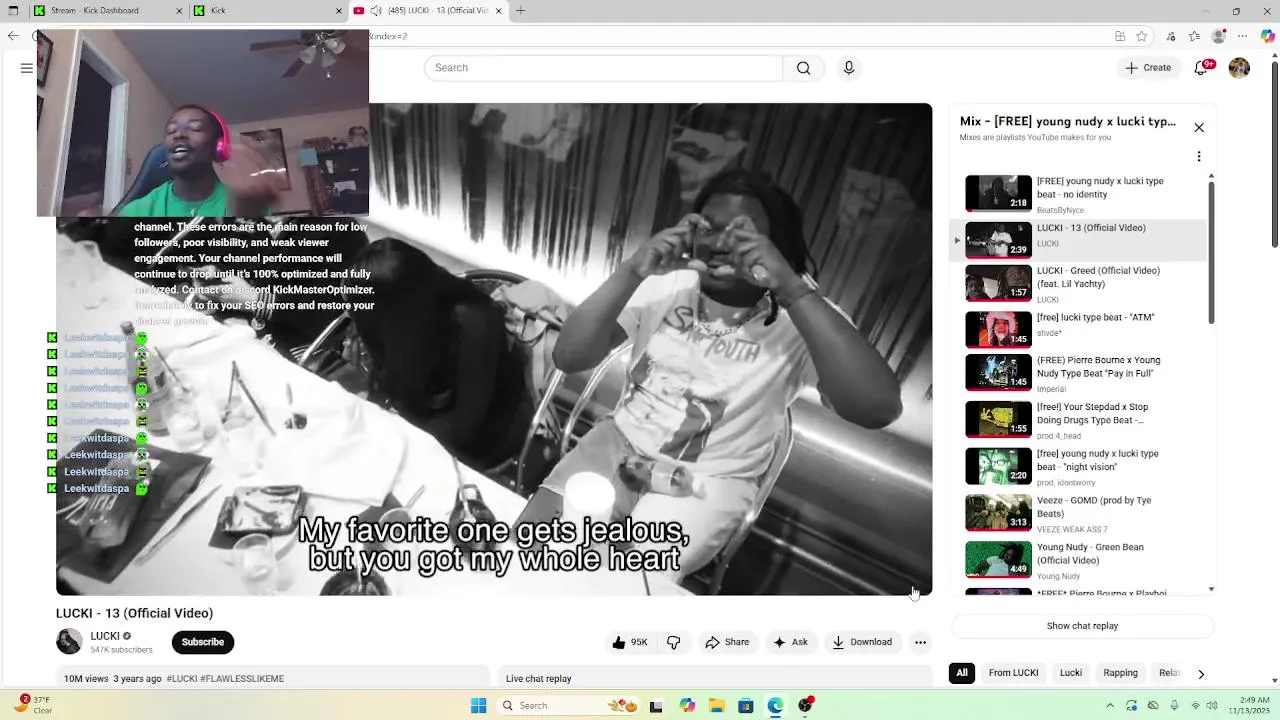Play lucki type beat 'ATM' thumbnail
Viewport: 1280px width, 720px height.
click(x=998, y=330)
